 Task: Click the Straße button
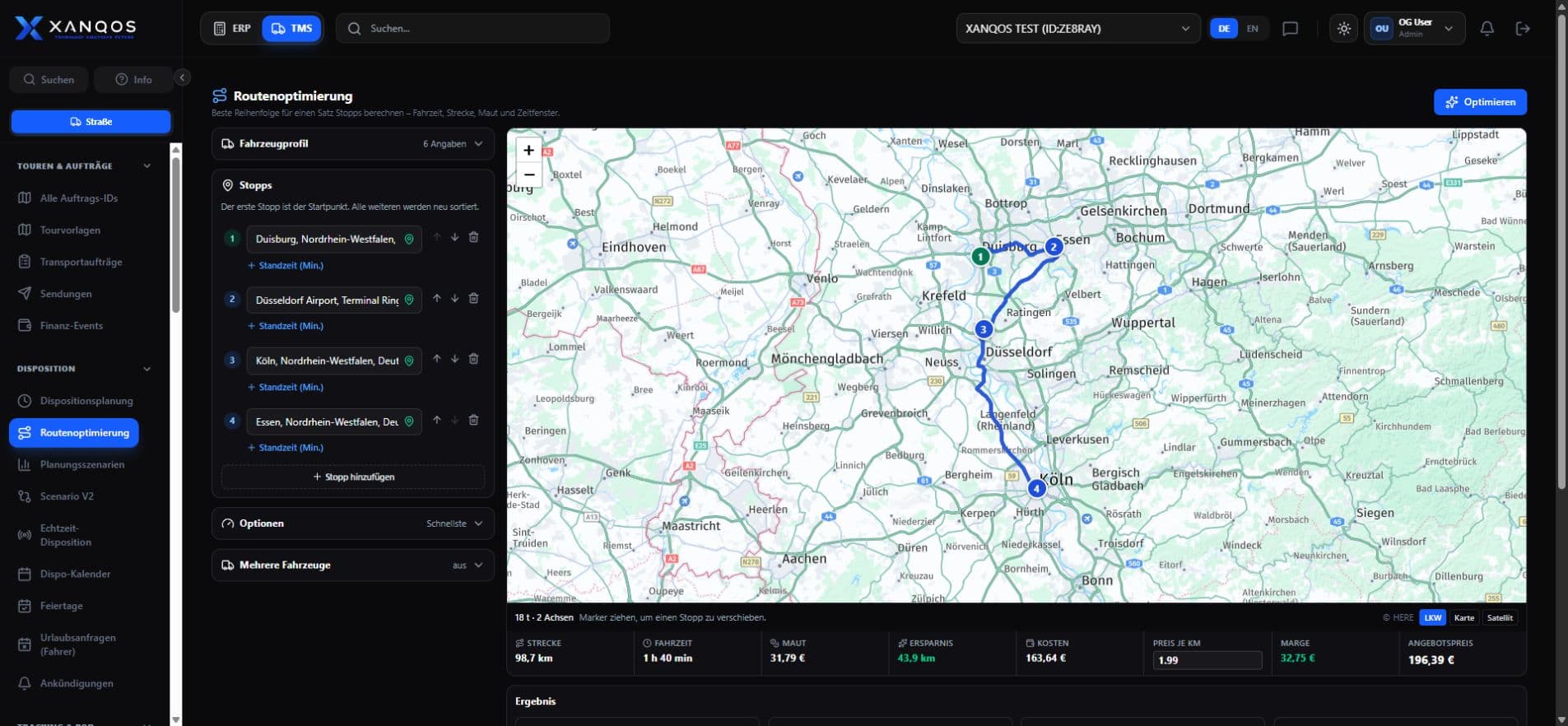pyautogui.click(x=91, y=122)
